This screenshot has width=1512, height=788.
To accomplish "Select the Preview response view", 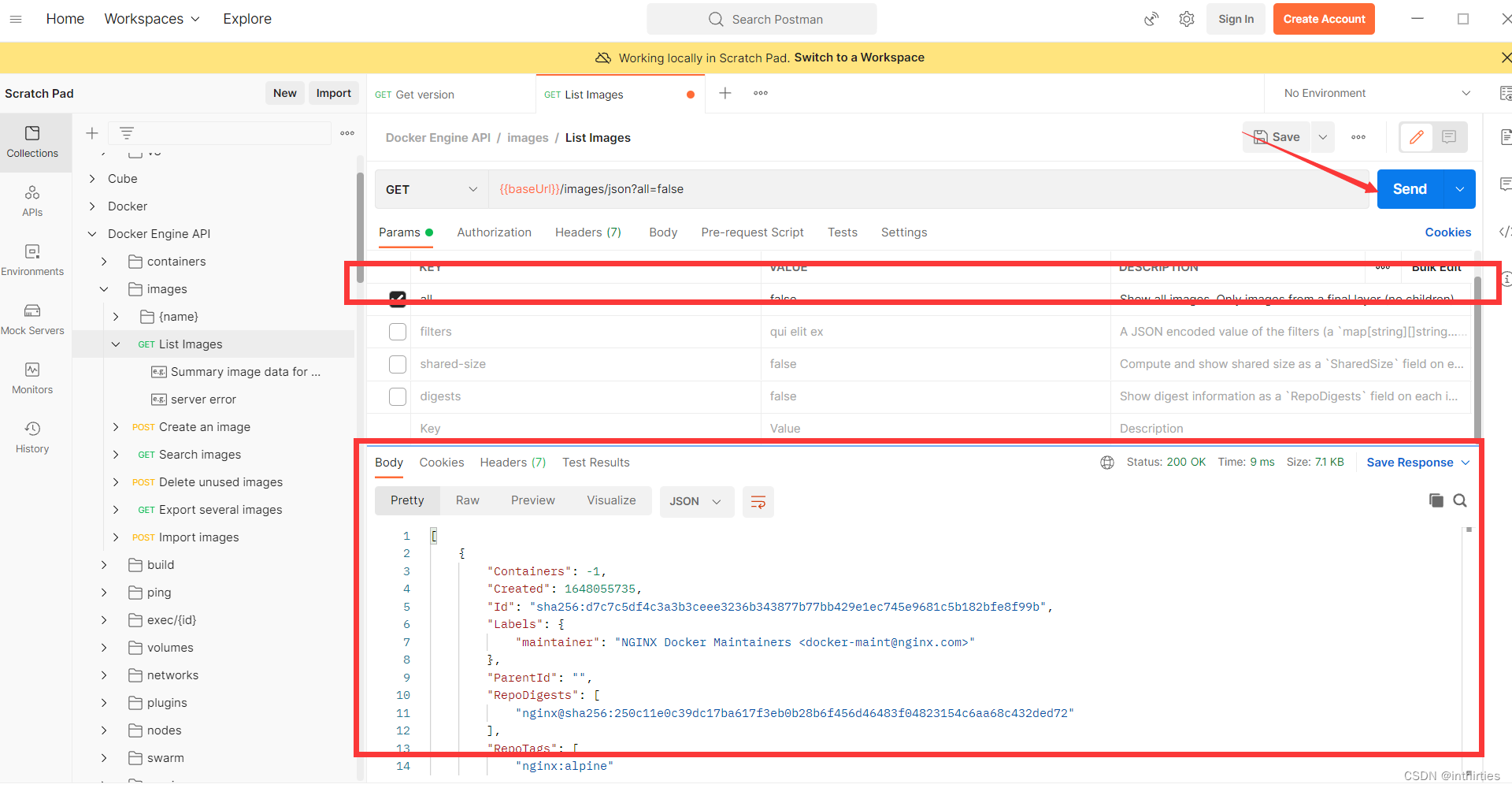I will tap(532, 500).
